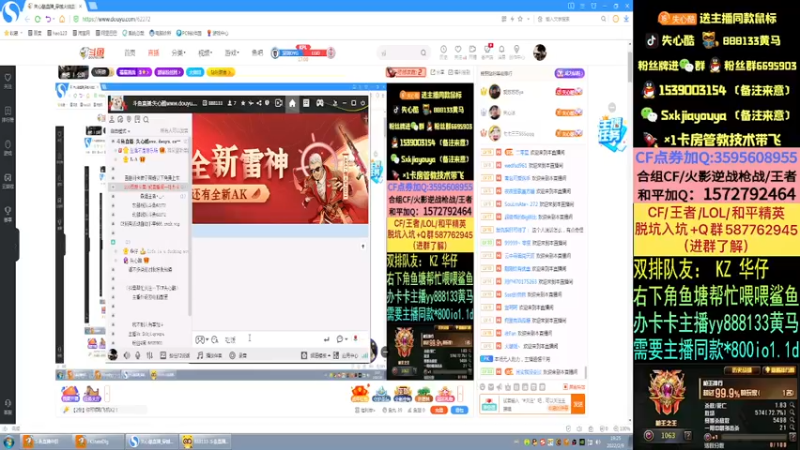
Task: Click the KPL match score banner
Action: point(303,52)
